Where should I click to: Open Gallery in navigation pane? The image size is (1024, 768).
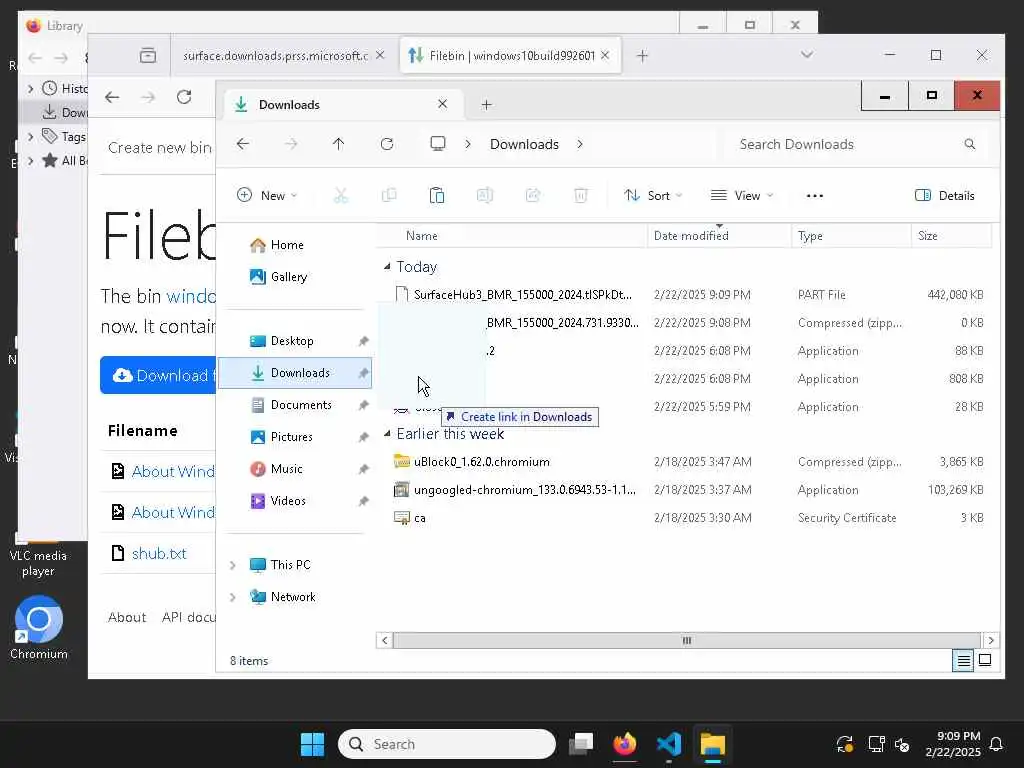(279, 277)
